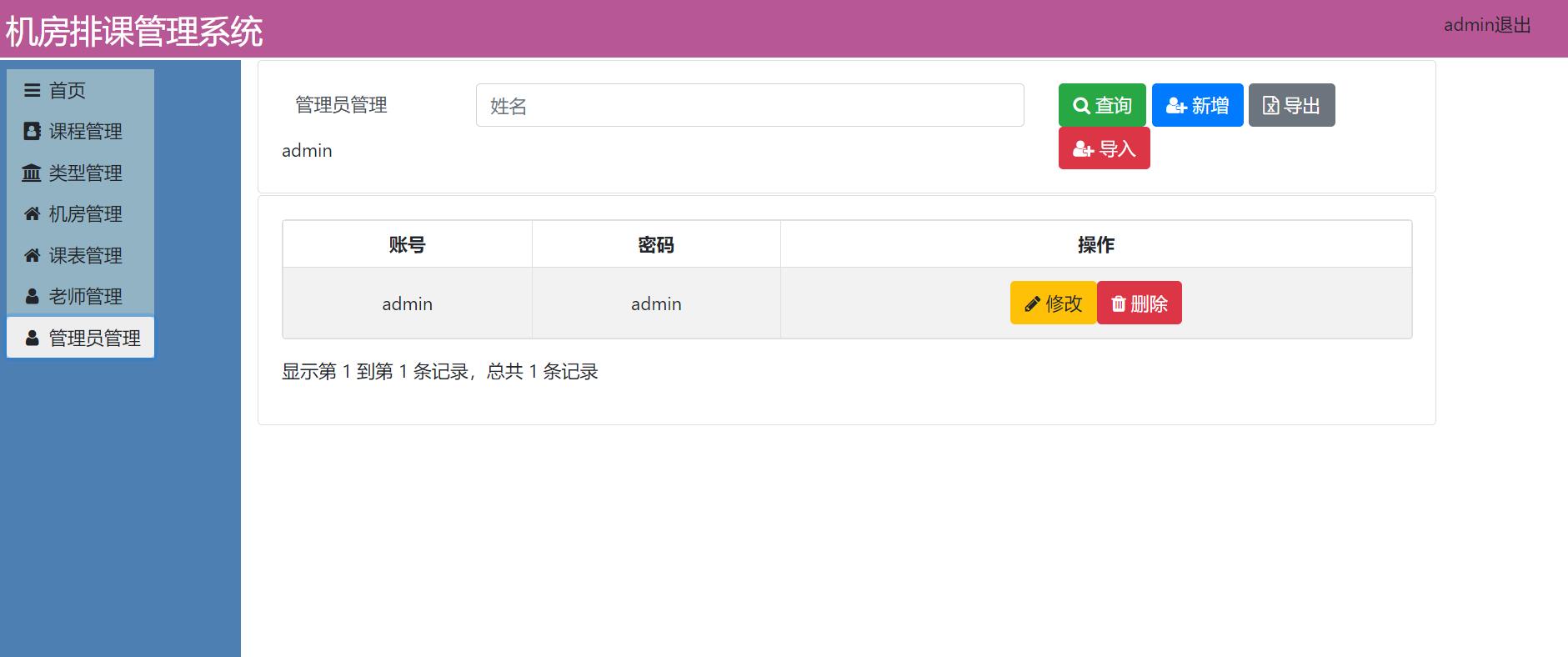
Task: Click the red 导入 button
Action: click(1104, 148)
